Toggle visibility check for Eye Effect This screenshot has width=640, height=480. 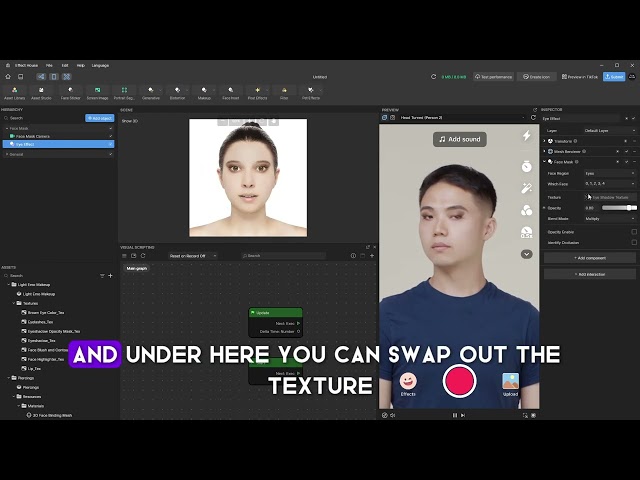[x=111, y=144]
